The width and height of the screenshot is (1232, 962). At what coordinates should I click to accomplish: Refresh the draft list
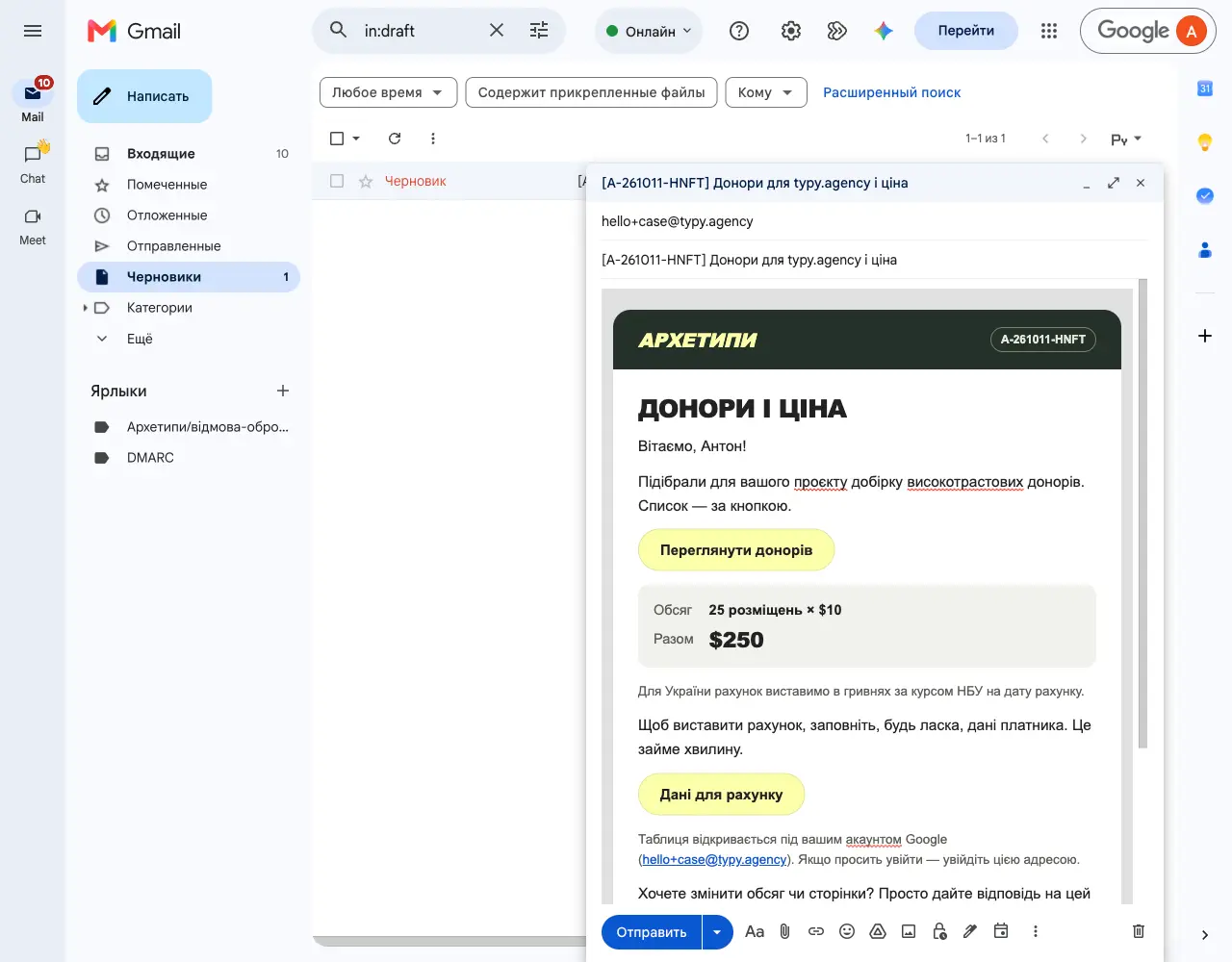pyautogui.click(x=395, y=139)
